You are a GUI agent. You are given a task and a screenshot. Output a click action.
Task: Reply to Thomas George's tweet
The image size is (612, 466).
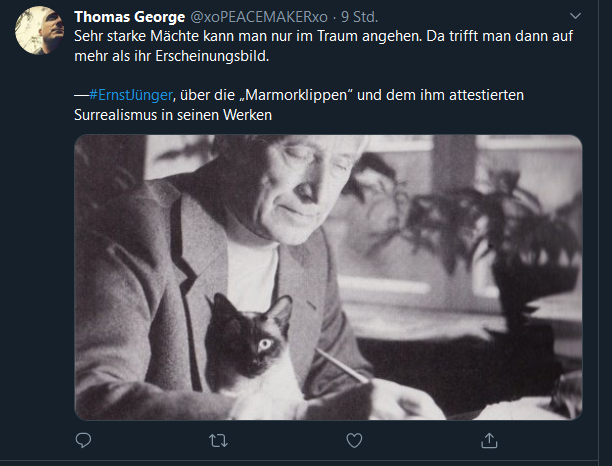83,440
